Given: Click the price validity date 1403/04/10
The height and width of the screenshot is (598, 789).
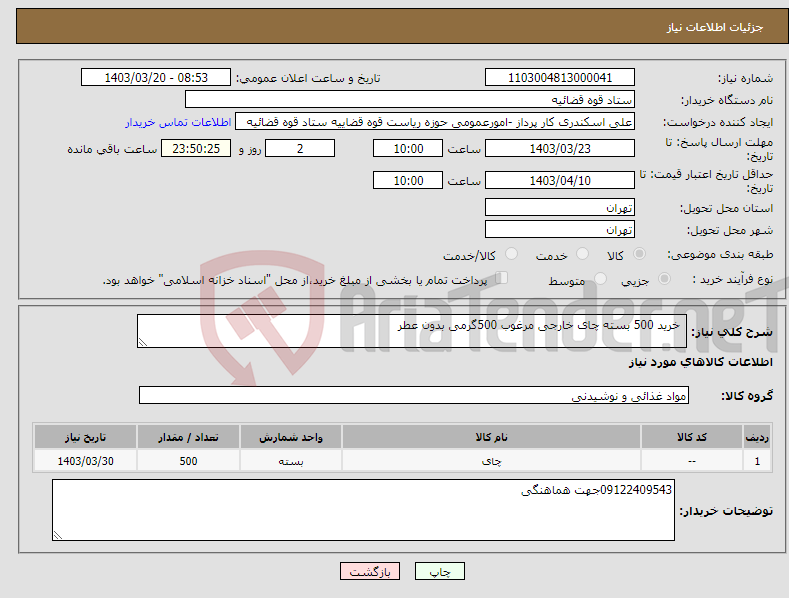Looking at the screenshot, I should pos(560,180).
